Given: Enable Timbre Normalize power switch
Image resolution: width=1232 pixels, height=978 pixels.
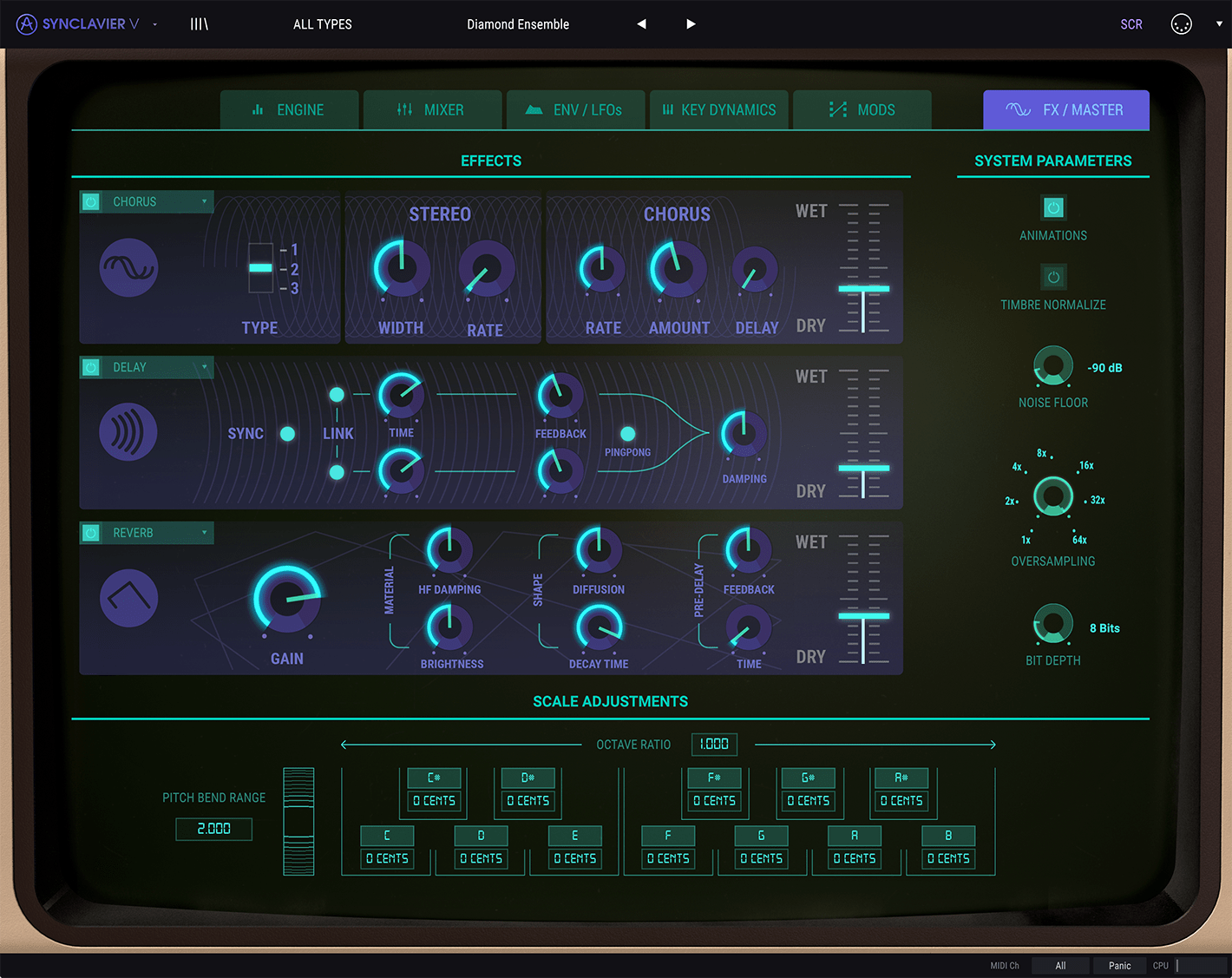Looking at the screenshot, I should tap(1052, 278).
